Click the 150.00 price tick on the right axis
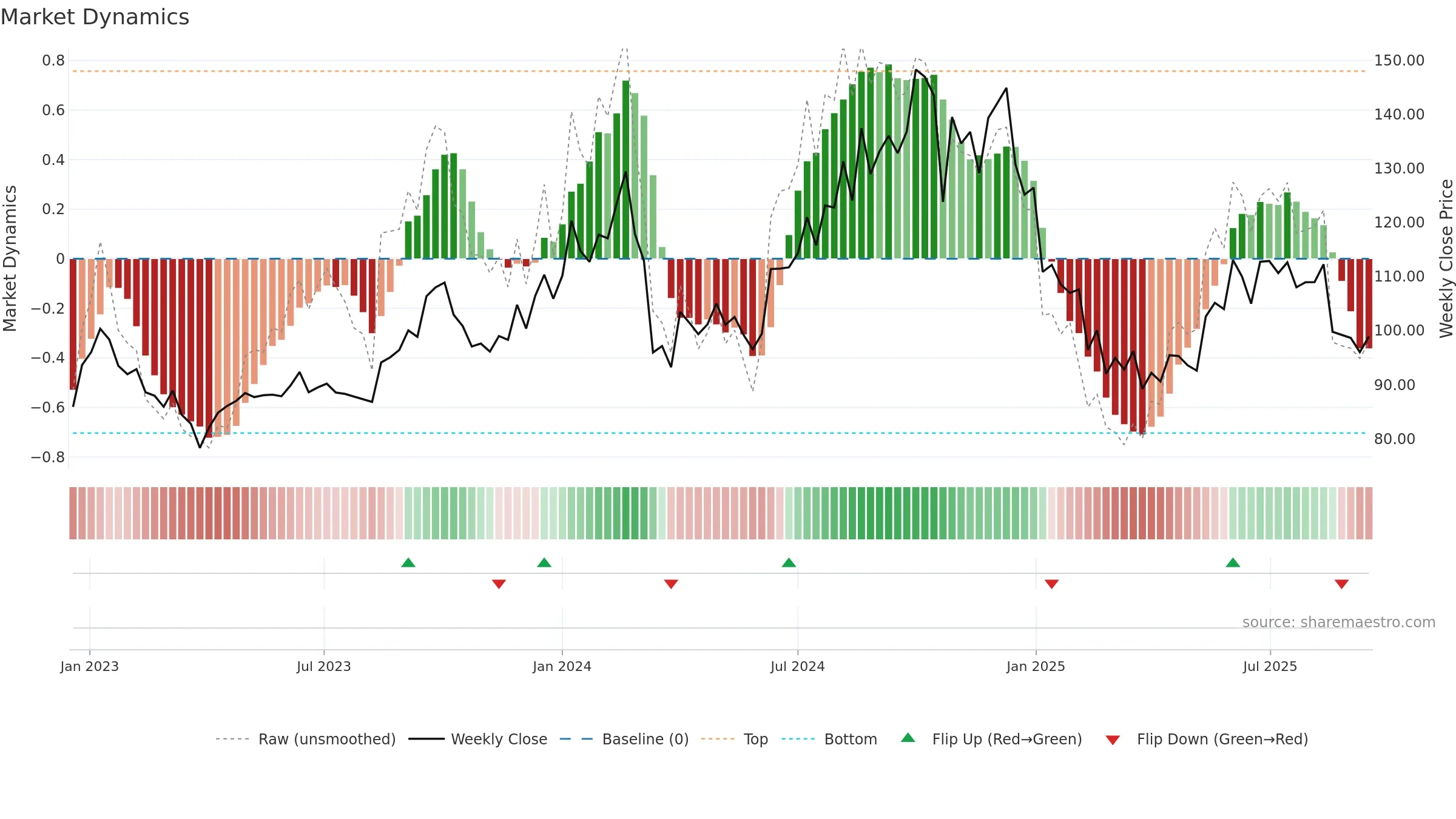The height and width of the screenshot is (819, 1456). pyautogui.click(x=1399, y=61)
